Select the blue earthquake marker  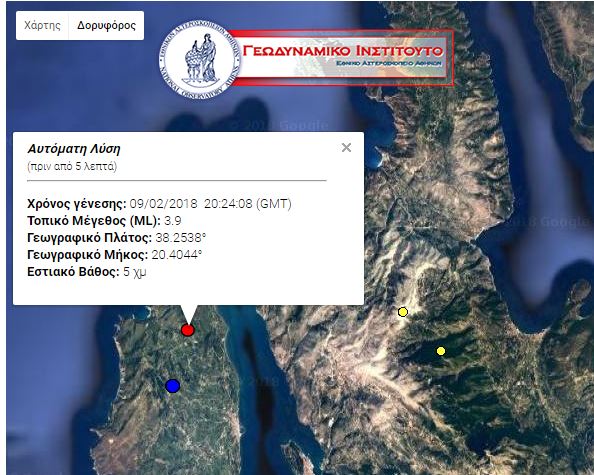pos(173,386)
